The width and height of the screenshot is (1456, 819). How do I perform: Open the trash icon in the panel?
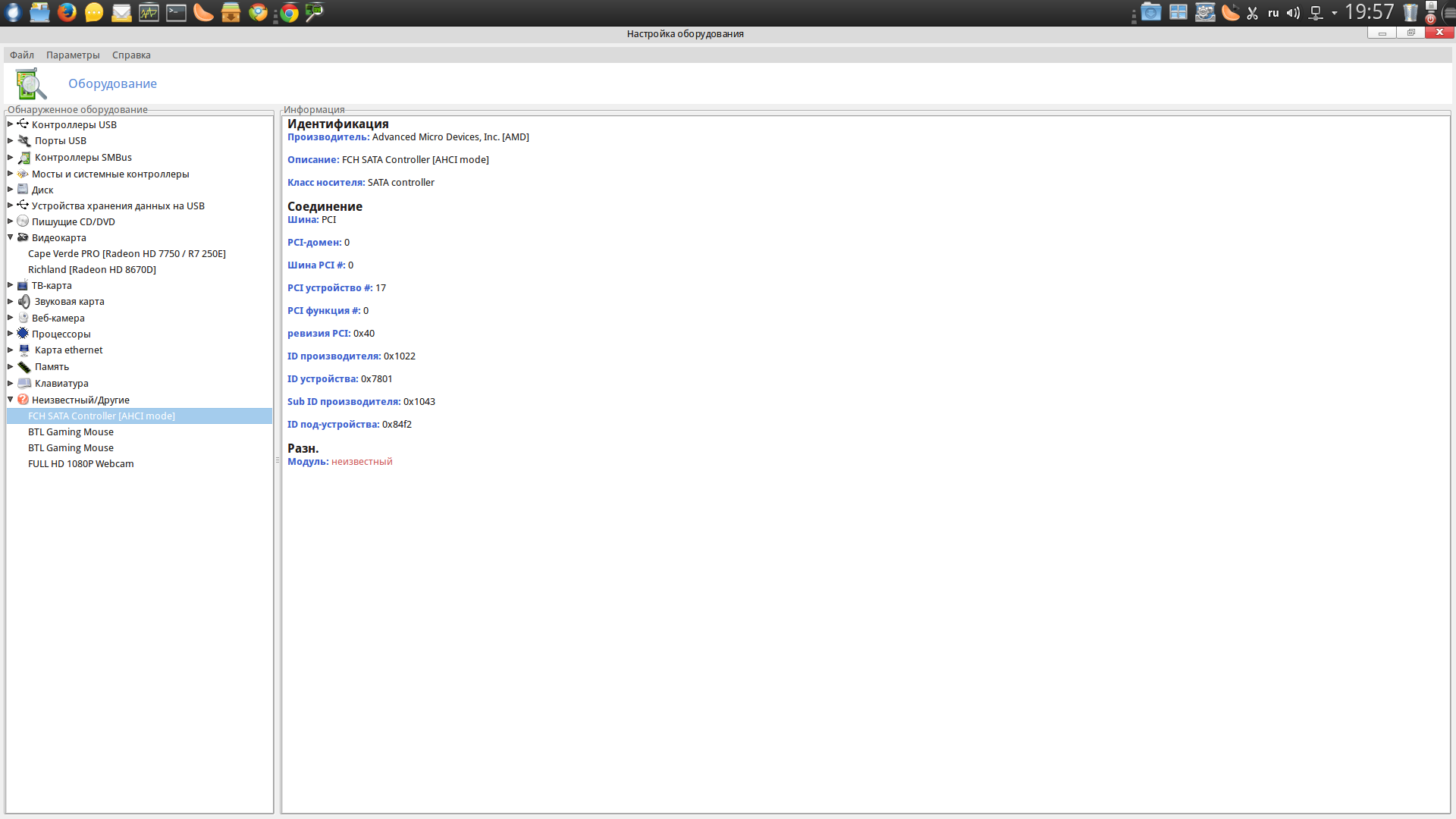click(1410, 13)
